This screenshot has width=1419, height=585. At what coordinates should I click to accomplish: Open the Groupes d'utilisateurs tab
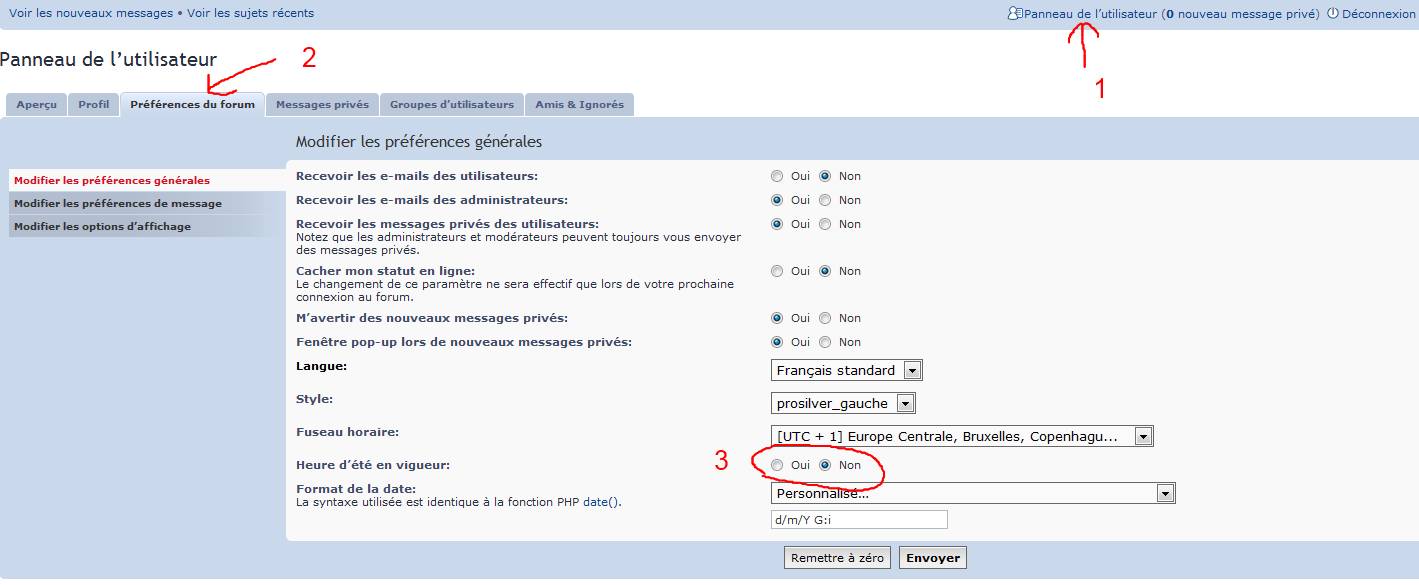pos(451,104)
